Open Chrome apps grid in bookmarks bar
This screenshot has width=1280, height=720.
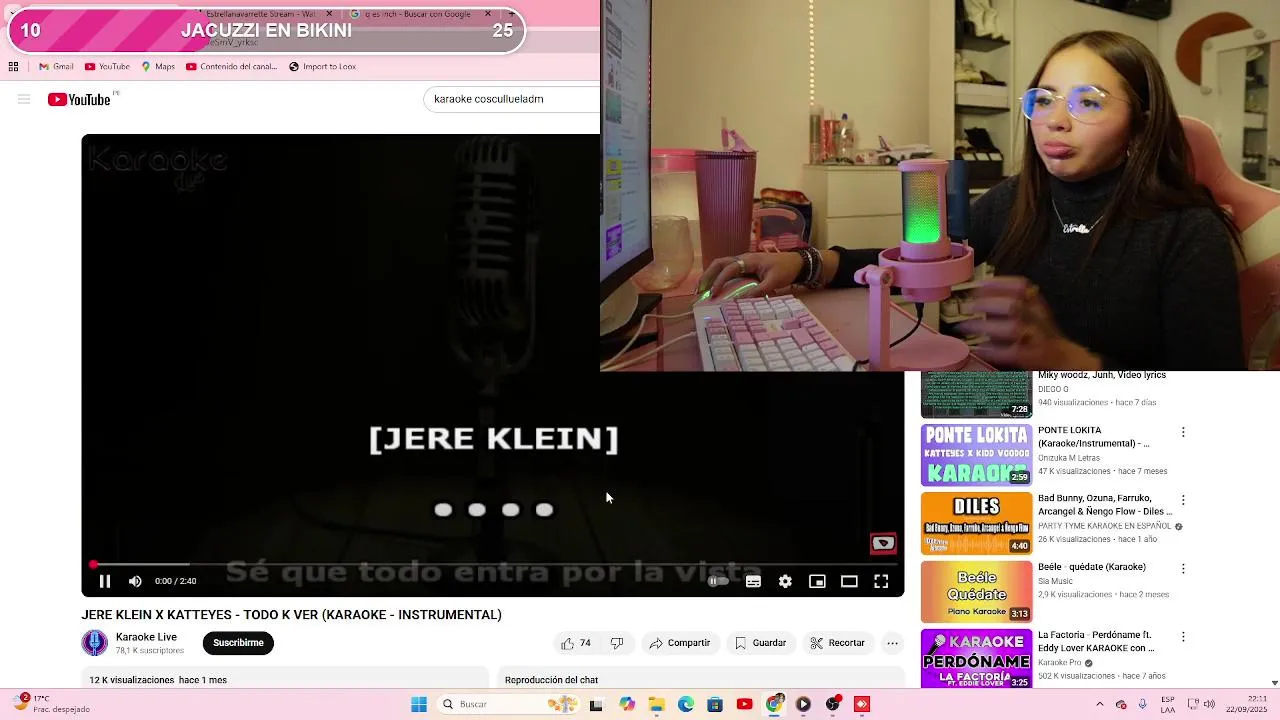13,67
